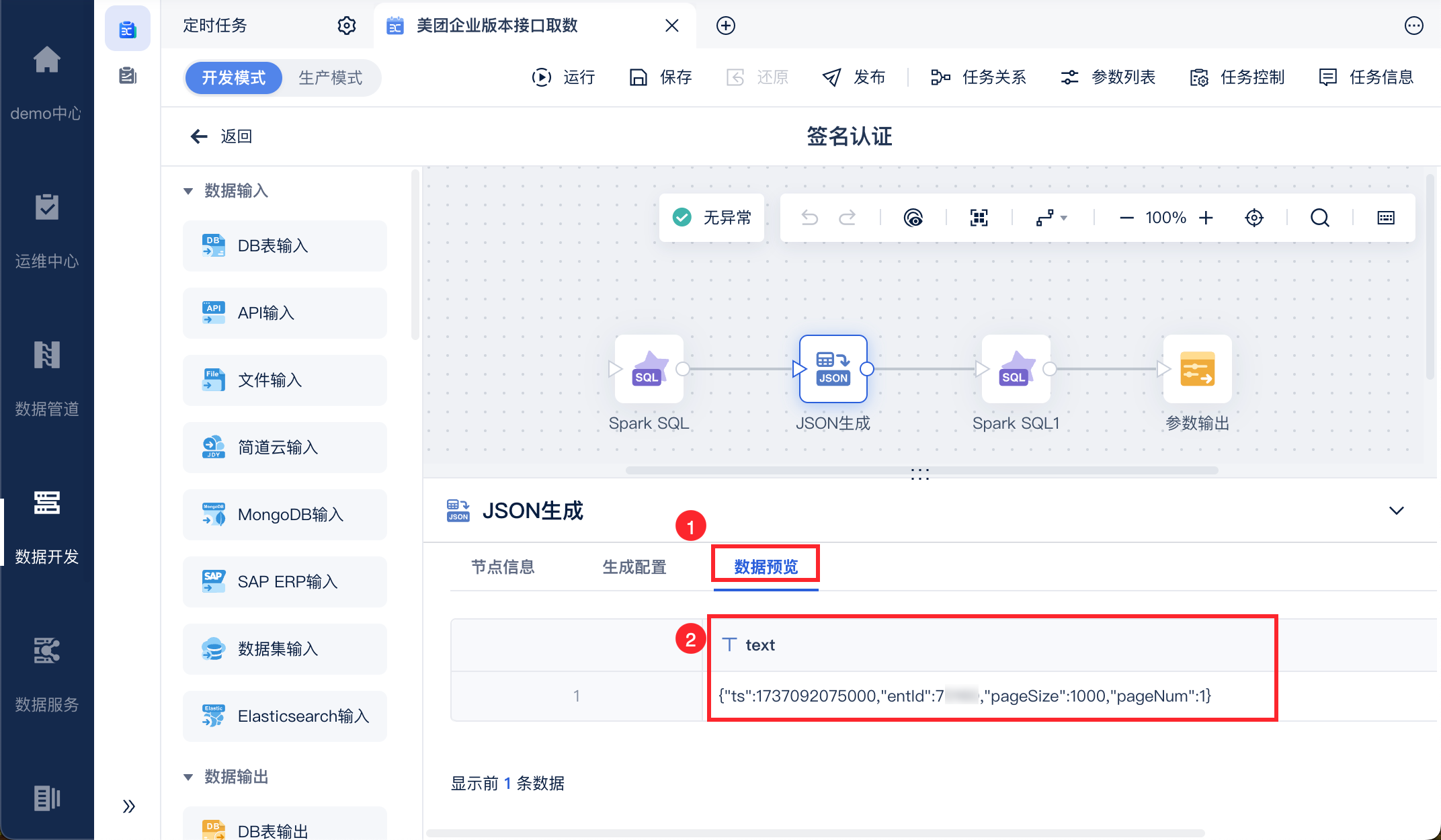Switch to 开发模式 mode

(x=234, y=78)
